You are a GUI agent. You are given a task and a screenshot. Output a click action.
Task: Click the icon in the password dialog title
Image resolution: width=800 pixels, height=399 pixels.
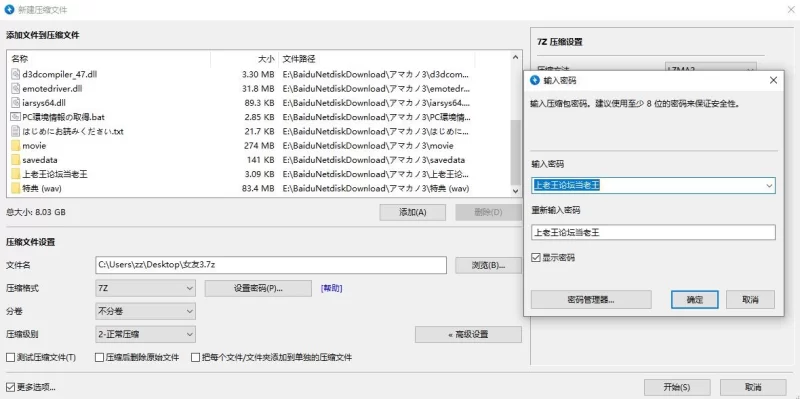click(535, 80)
